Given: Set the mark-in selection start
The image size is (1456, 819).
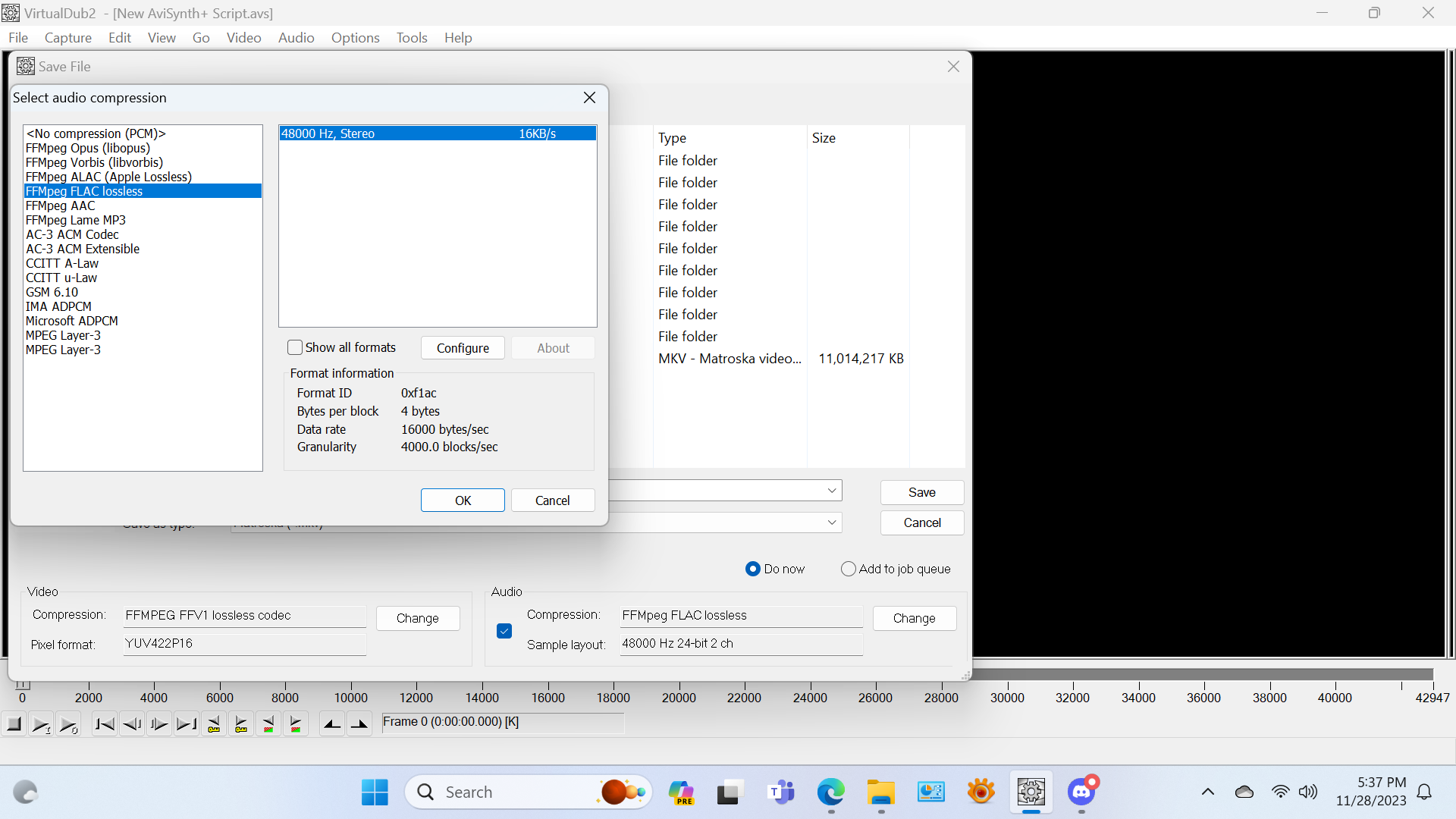Looking at the screenshot, I should [332, 724].
